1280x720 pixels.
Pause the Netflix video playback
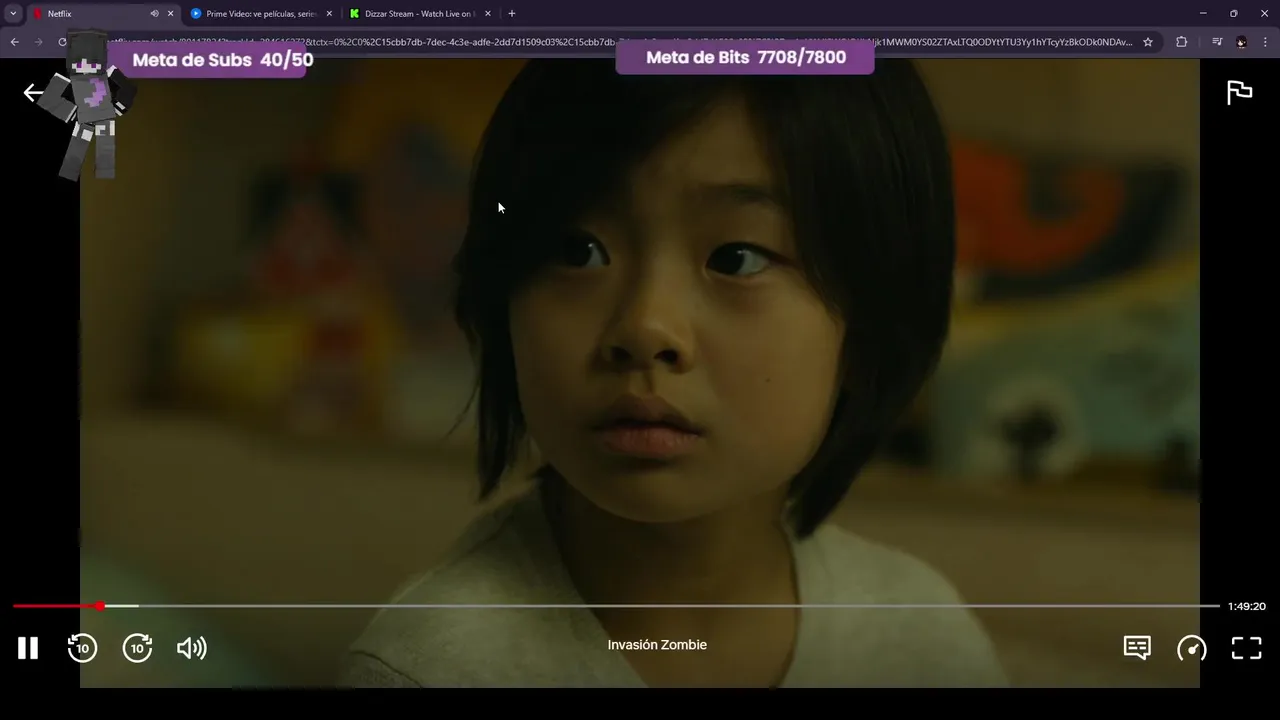pos(28,648)
